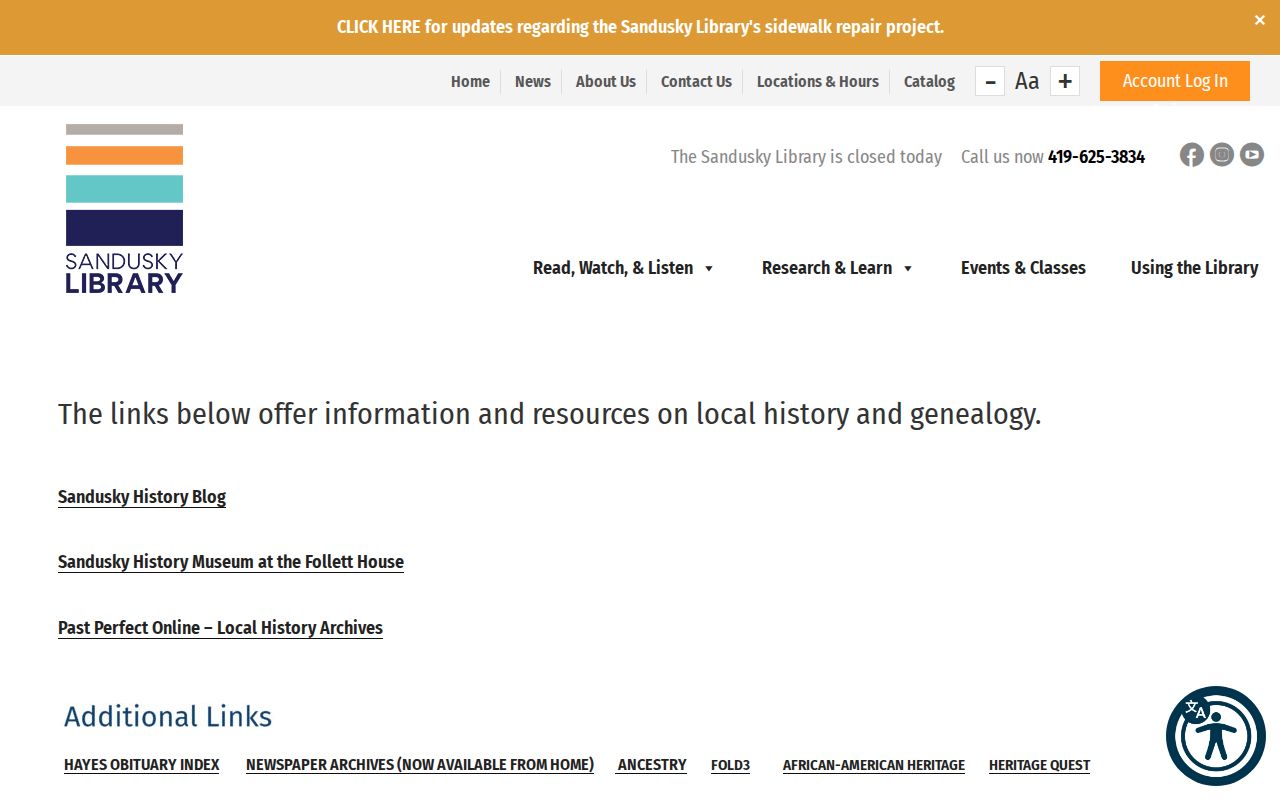View Locations & Hours
1280x800 pixels.
coord(818,82)
